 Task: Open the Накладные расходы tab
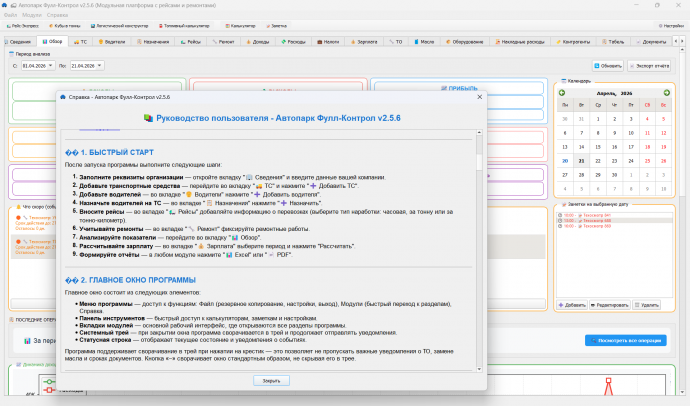coord(520,42)
